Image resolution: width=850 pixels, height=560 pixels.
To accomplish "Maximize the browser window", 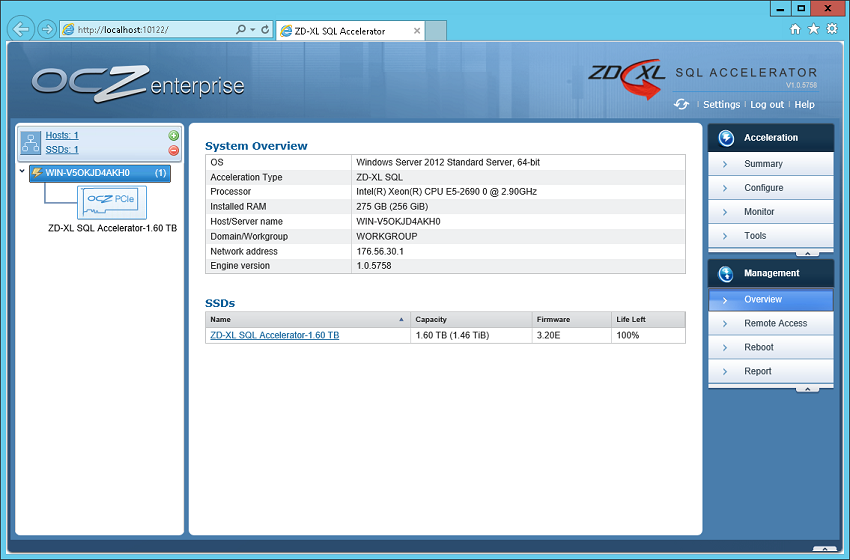I will (x=801, y=8).
